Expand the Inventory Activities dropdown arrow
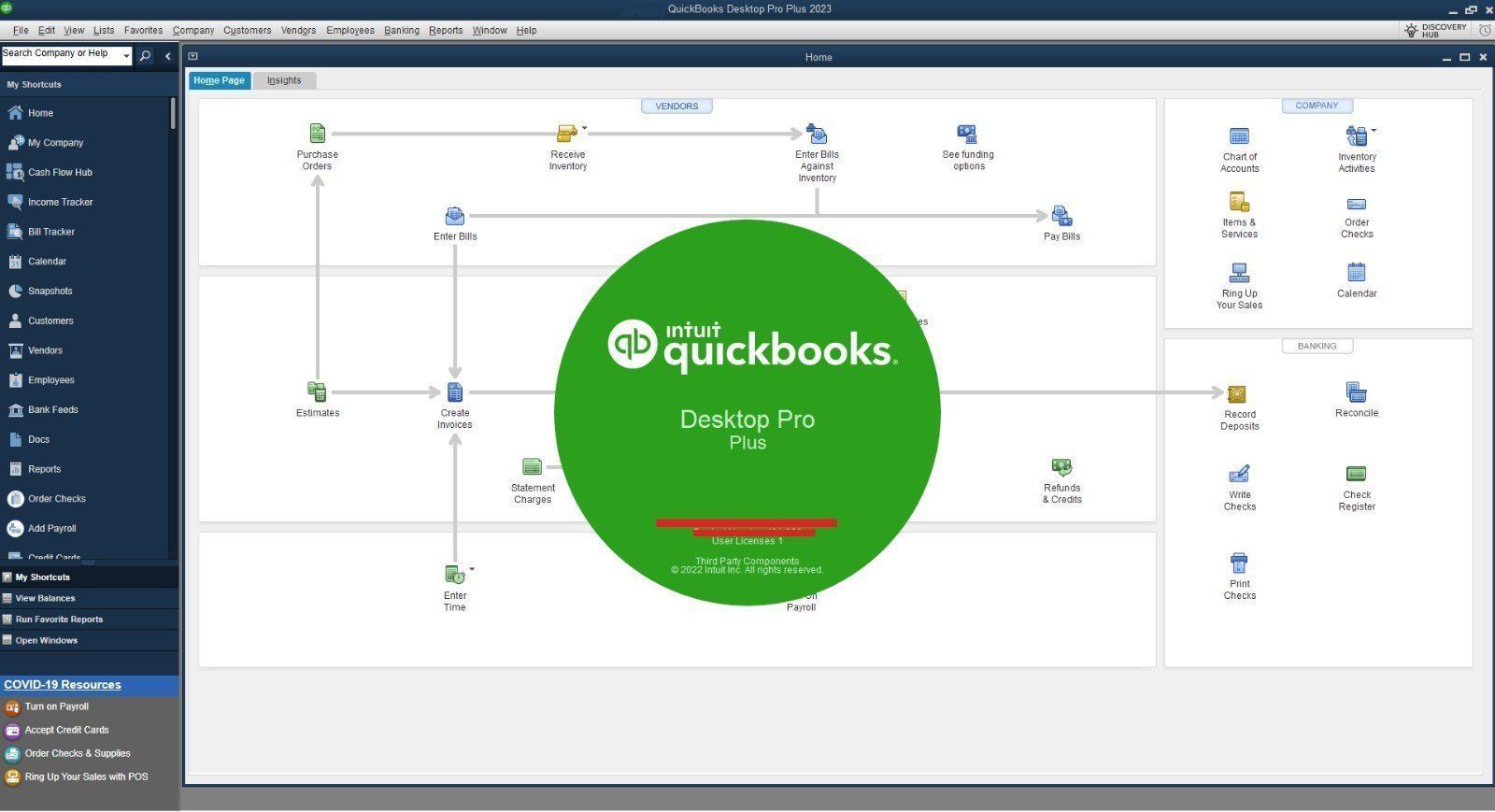The width and height of the screenshot is (1495, 812). [1374, 130]
